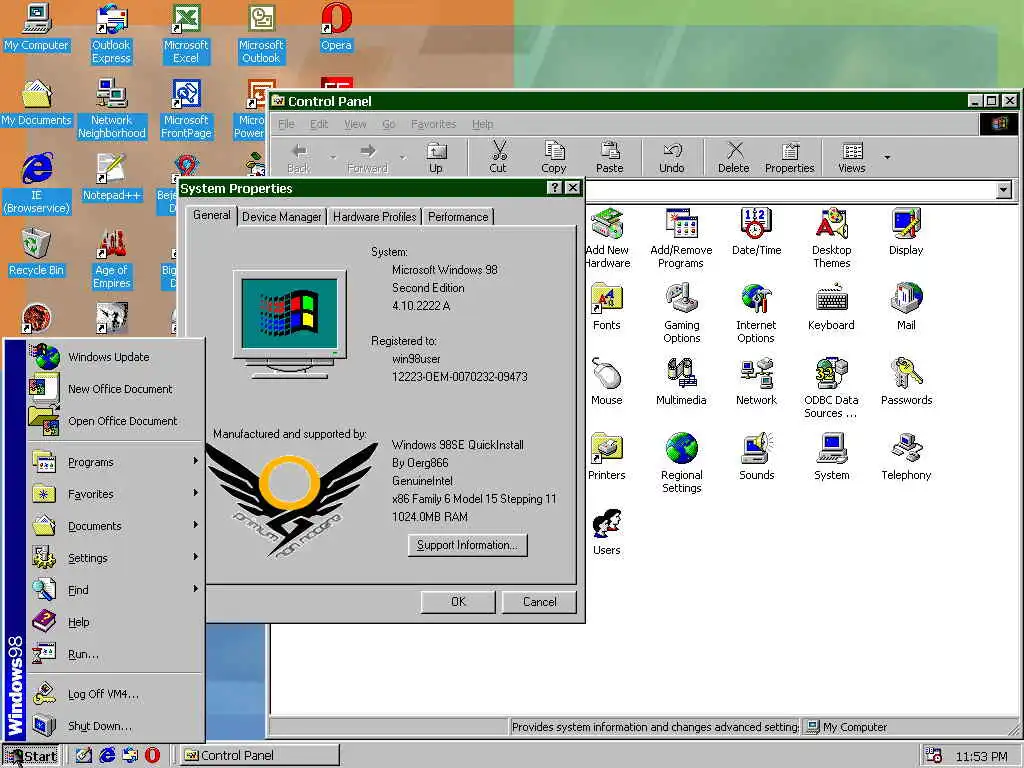Open Add/Remove Programs applet
1024x768 pixels.
click(681, 238)
